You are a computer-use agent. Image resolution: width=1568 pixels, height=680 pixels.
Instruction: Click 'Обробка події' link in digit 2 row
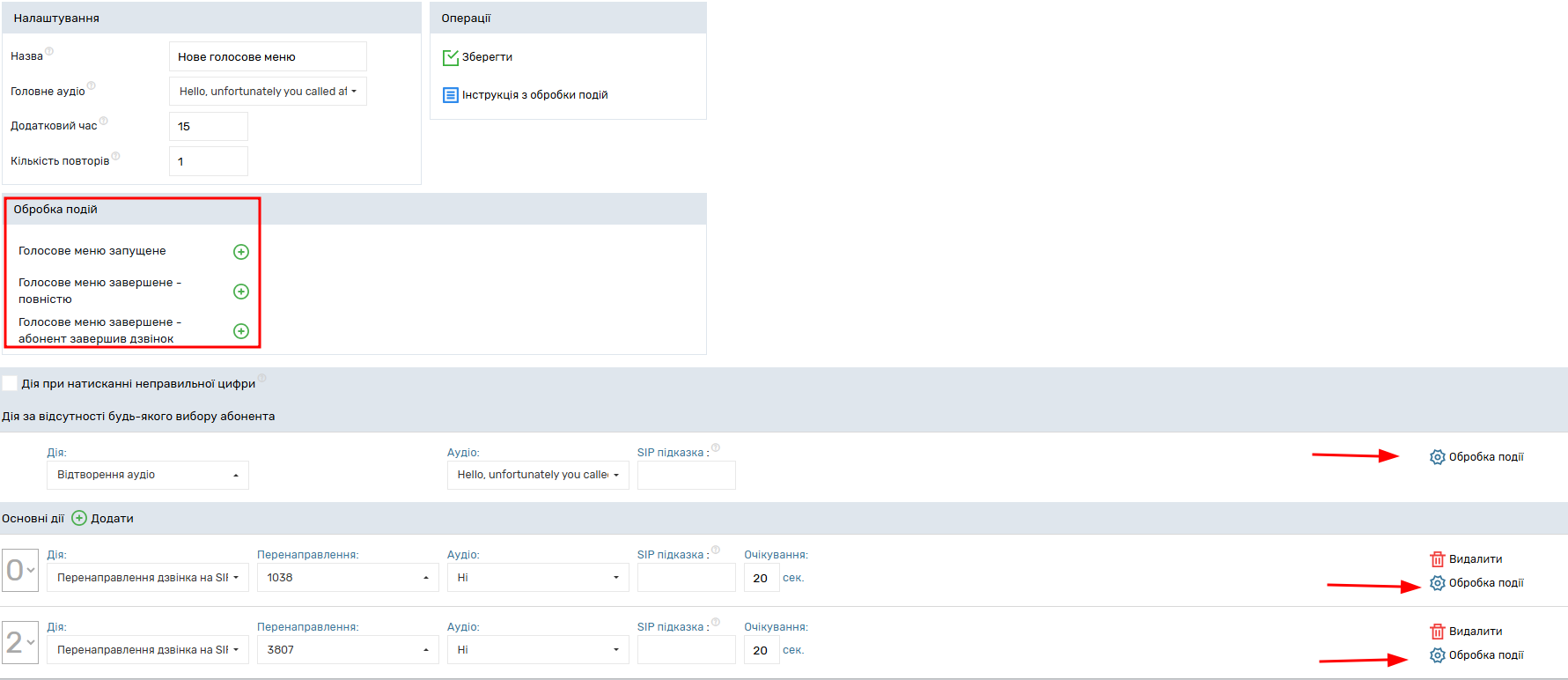click(1485, 655)
